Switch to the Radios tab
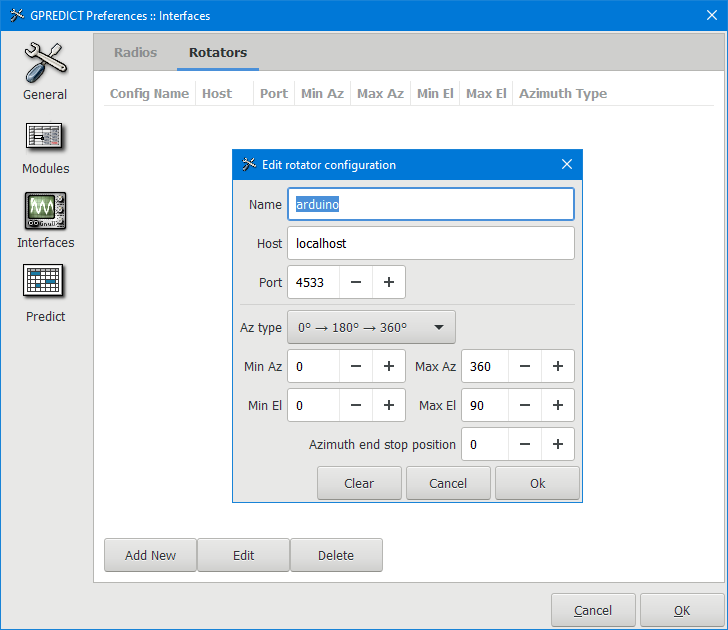The width and height of the screenshot is (728, 630). pos(136,52)
